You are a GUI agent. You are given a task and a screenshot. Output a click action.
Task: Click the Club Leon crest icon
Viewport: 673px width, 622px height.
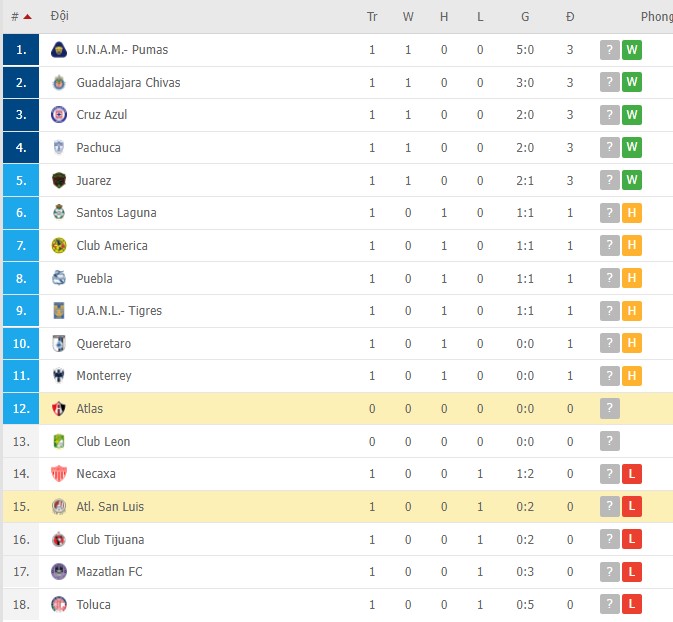point(59,441)
